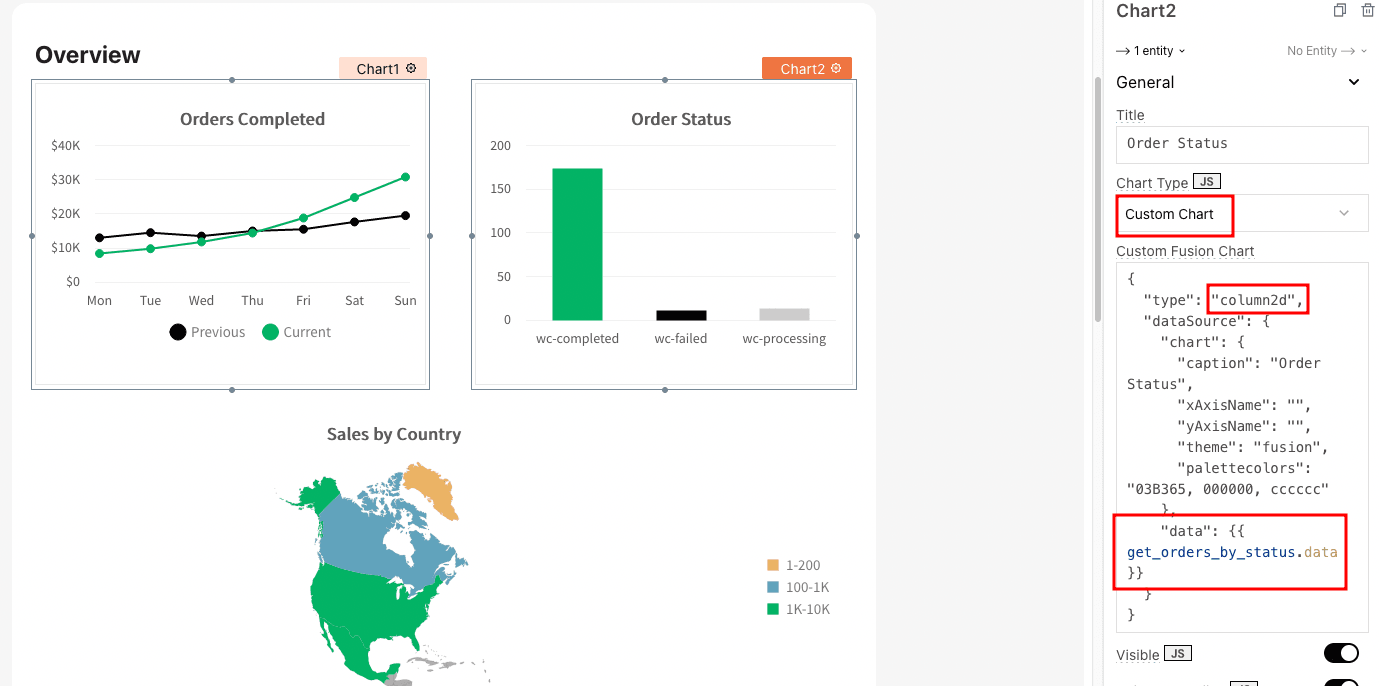Toggle JS mode for Chart Type
1379x686 pixels.
[x=1207, y=182]
